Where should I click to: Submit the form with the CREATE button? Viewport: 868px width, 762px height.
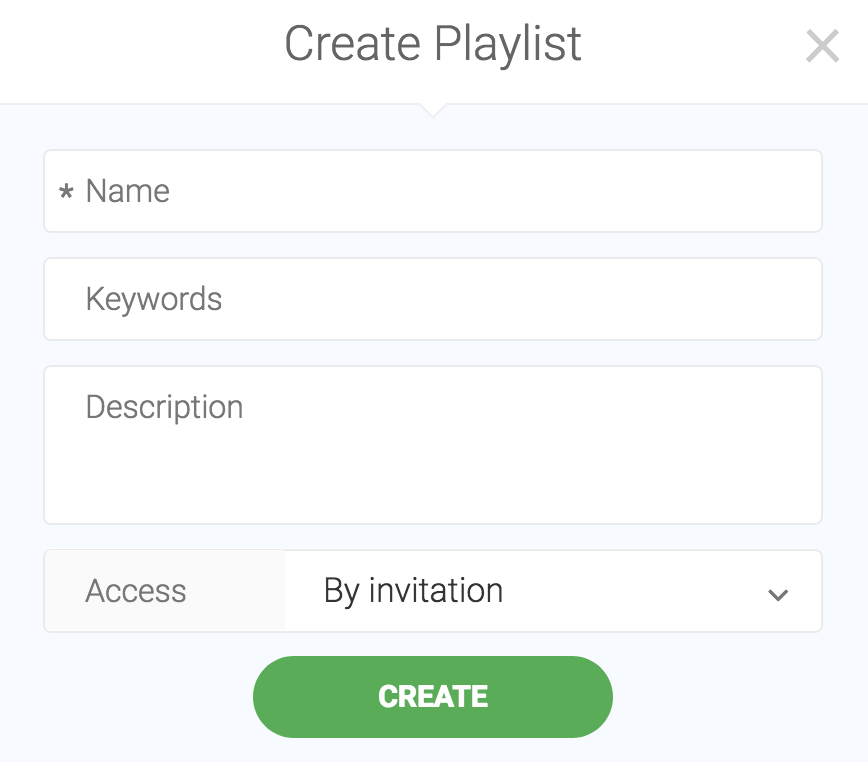433,697
